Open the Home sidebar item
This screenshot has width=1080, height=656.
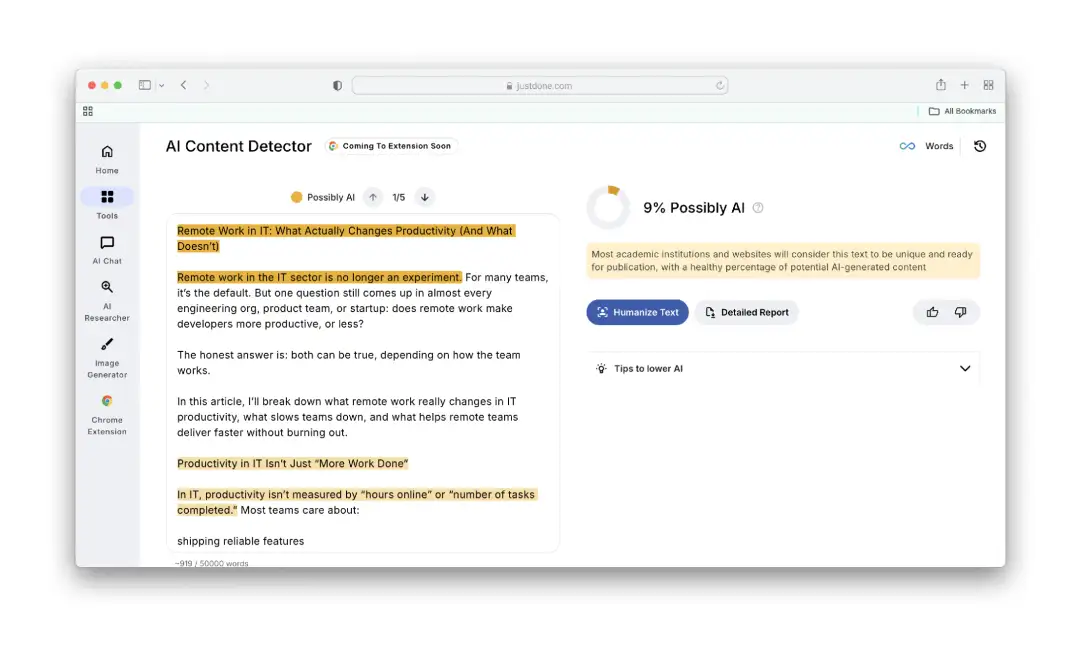pos(107,159)
